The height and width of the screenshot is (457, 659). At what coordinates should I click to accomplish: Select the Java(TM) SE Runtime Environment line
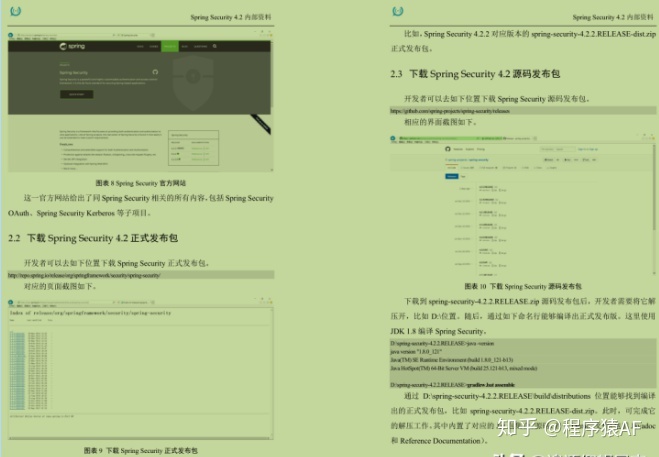tap(452, 360)
